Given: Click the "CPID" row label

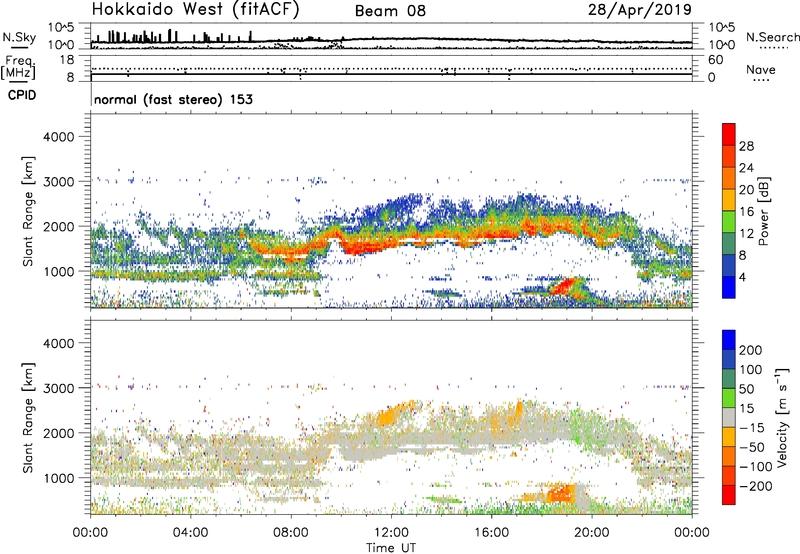Looking at the screenshot, I should [x=22, y=95].
